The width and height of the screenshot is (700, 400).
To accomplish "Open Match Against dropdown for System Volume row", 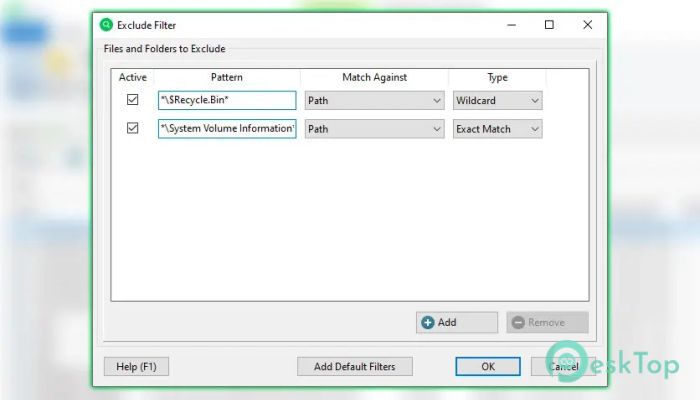I will point(375,129).
